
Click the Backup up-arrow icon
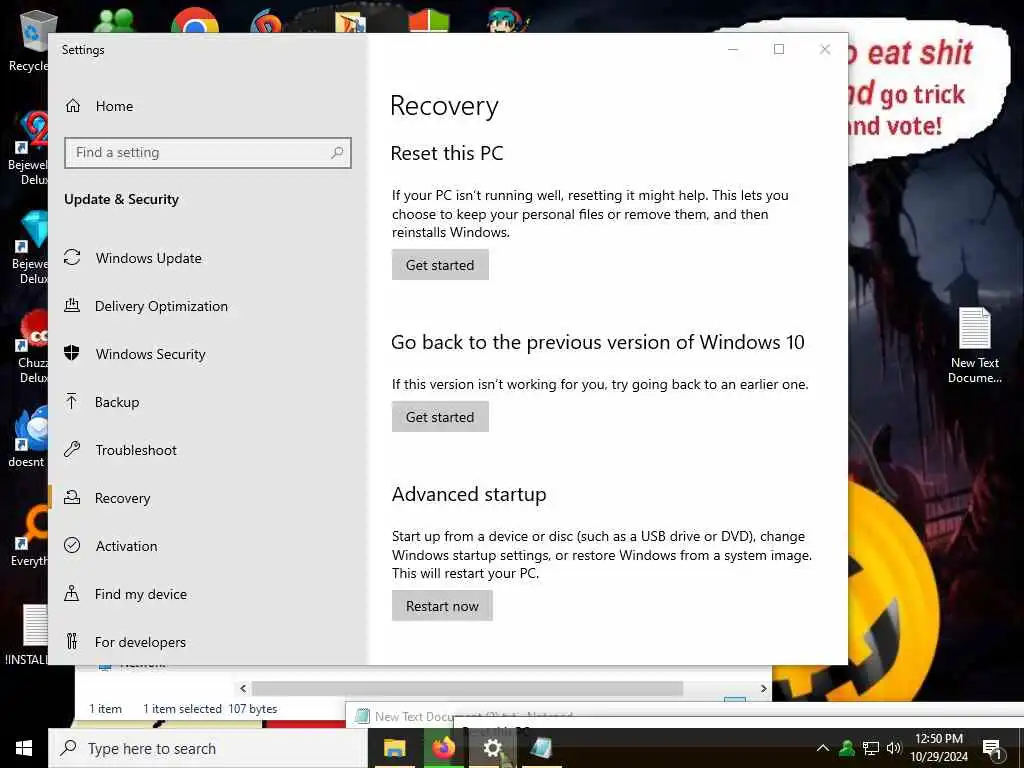click(72, 401)
